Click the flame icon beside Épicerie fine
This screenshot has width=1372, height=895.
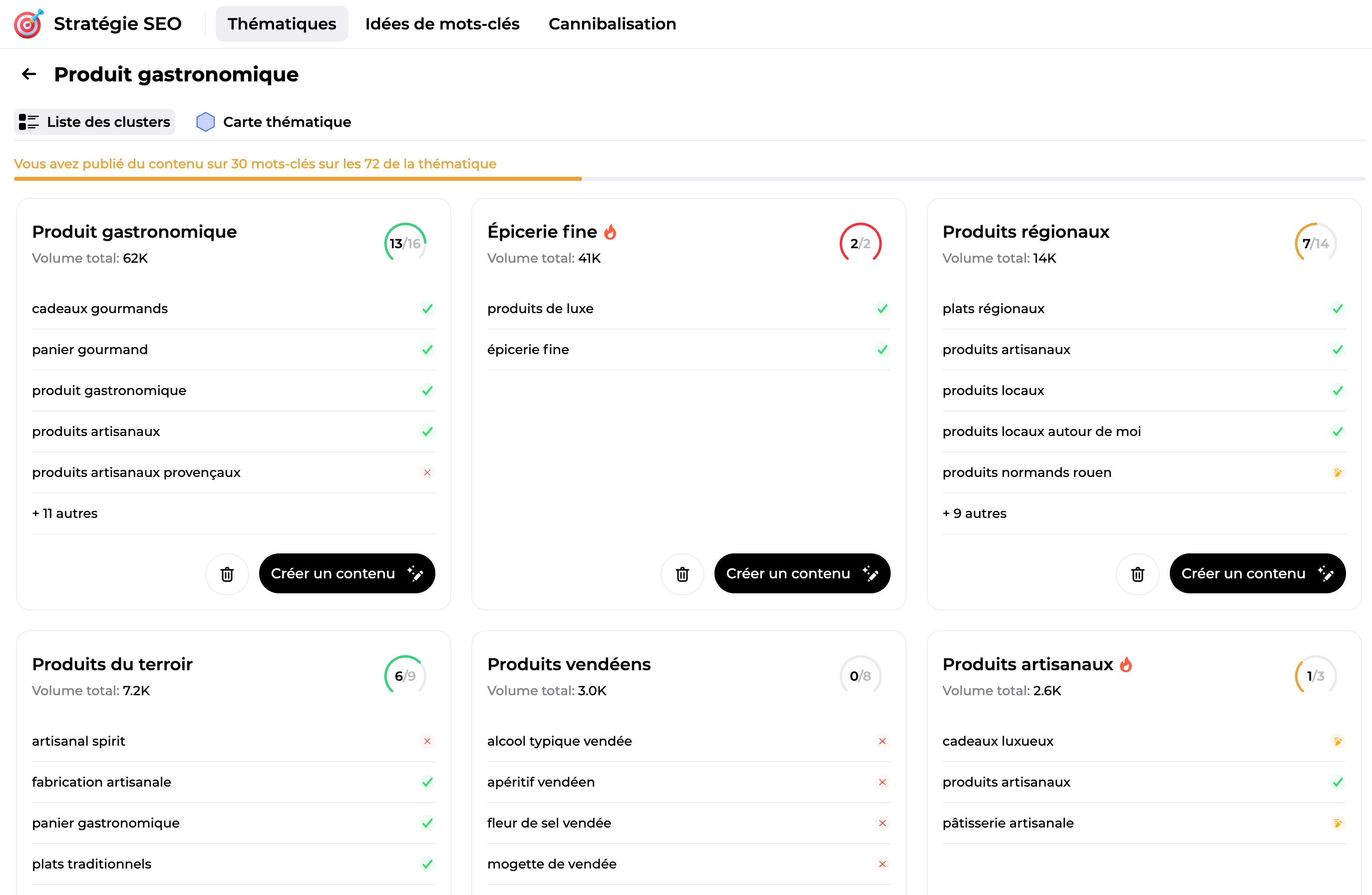[x=610, y=232]
